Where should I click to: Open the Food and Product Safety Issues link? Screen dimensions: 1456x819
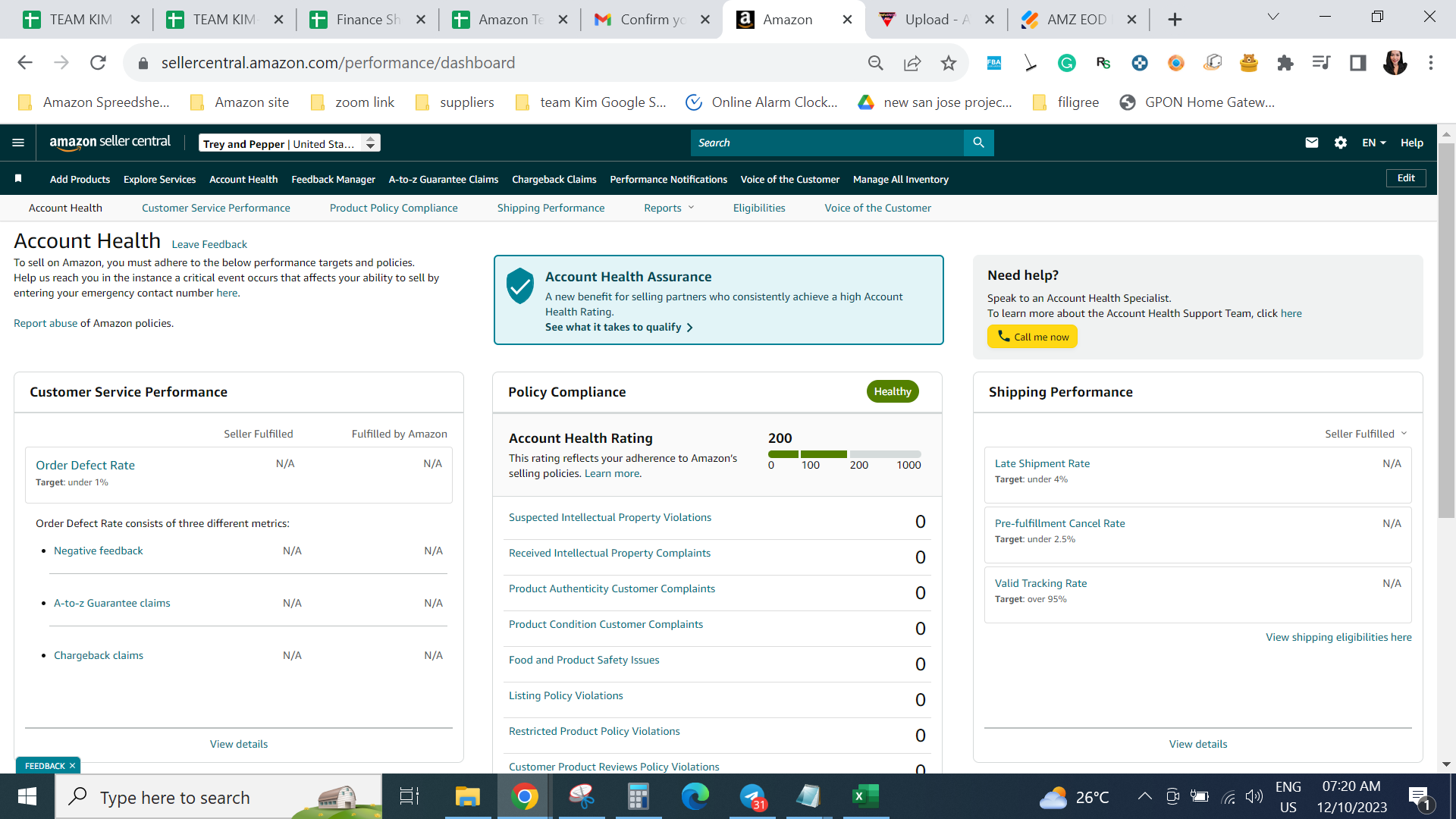[x=584, y=660]
